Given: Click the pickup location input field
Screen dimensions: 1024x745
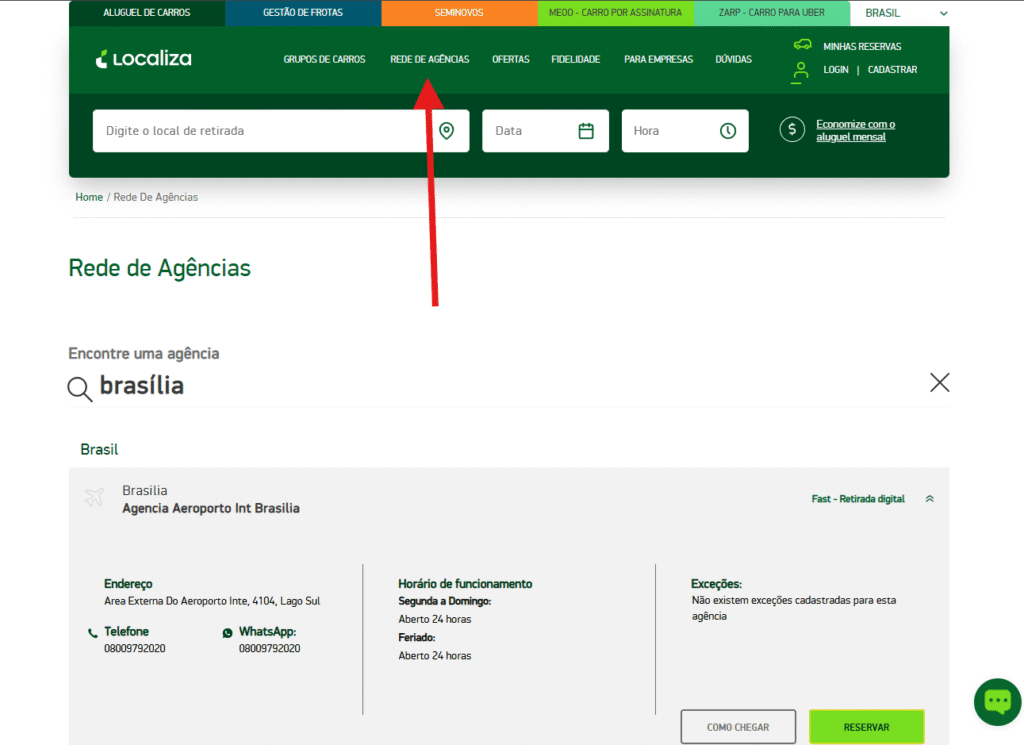Looking at the screenshot, I should point(260,131).
